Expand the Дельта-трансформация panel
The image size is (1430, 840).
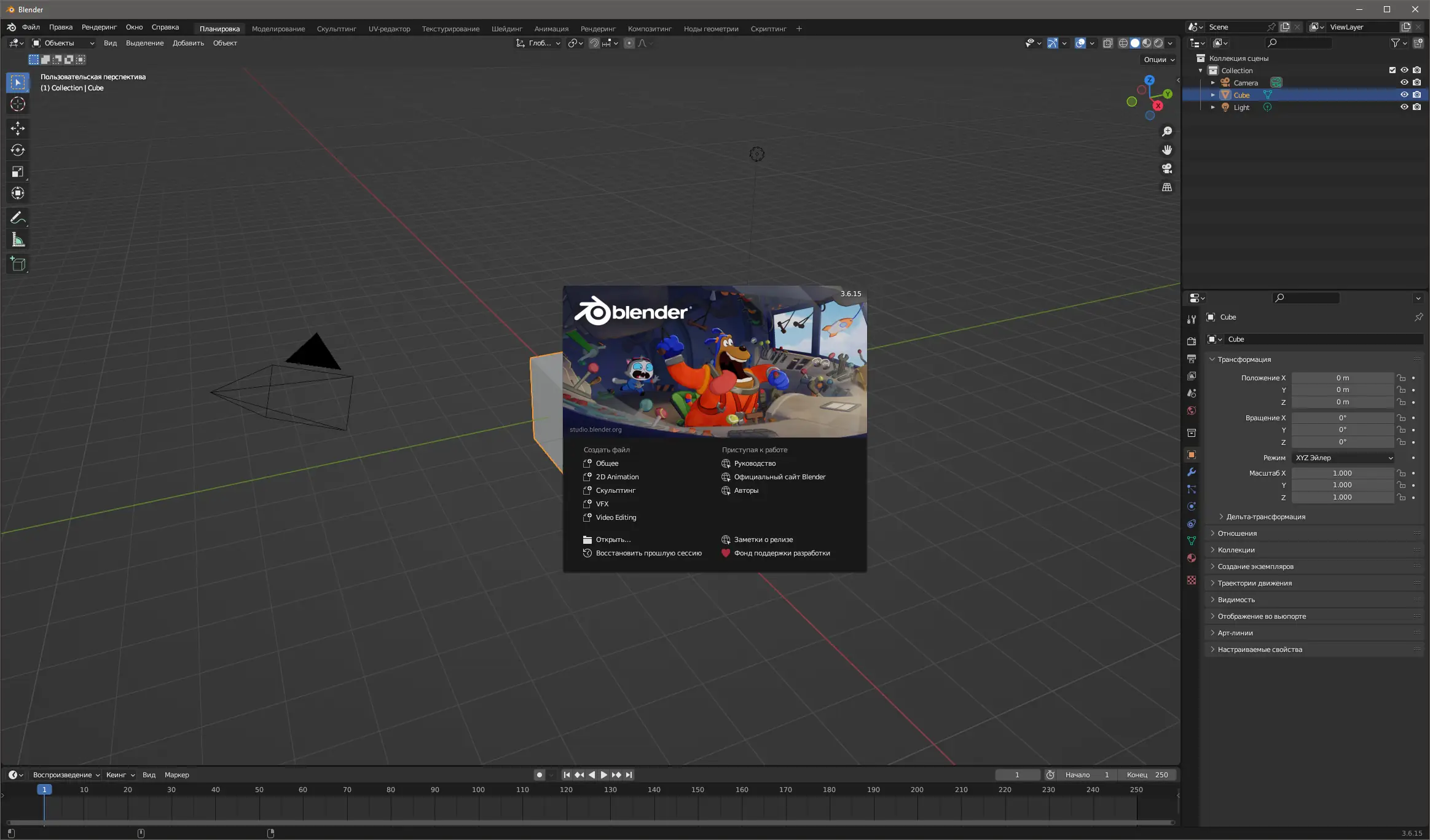coord(1265,517)
